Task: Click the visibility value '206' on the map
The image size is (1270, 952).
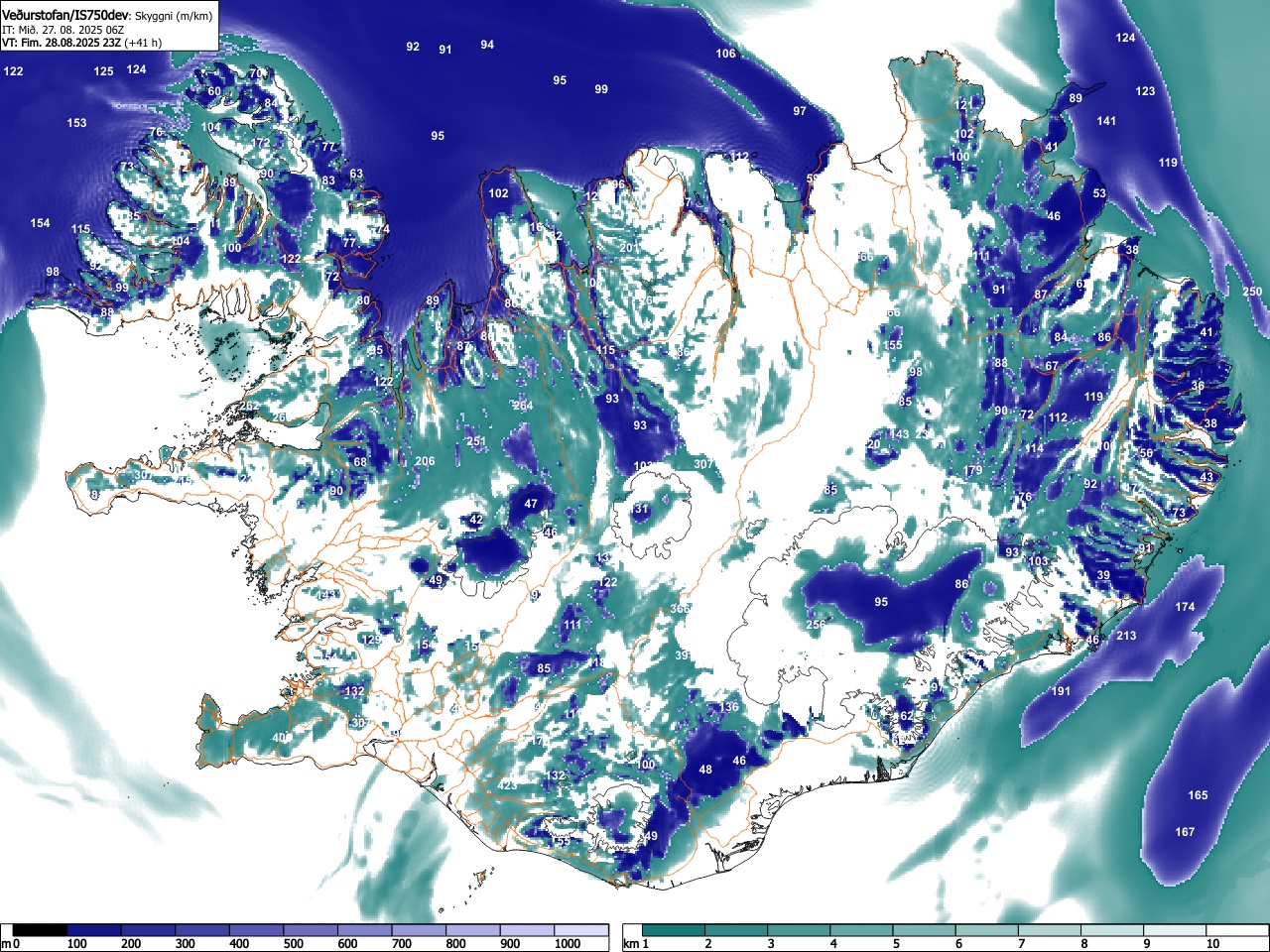Action: (x=425, y=461)
